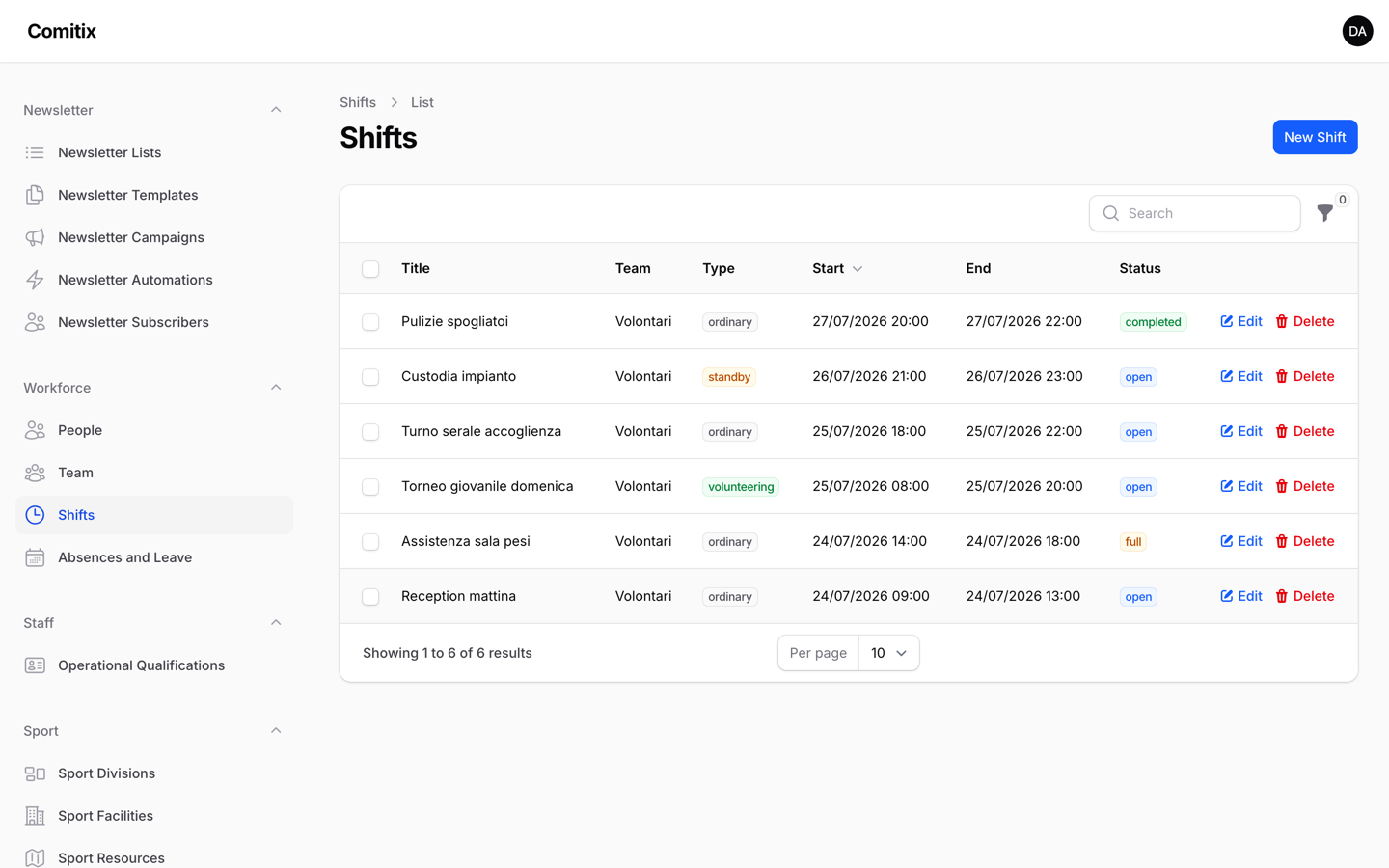Delete the Reception mattina shift
This screenshot has height=868, width=1389.
(1305, 596)
